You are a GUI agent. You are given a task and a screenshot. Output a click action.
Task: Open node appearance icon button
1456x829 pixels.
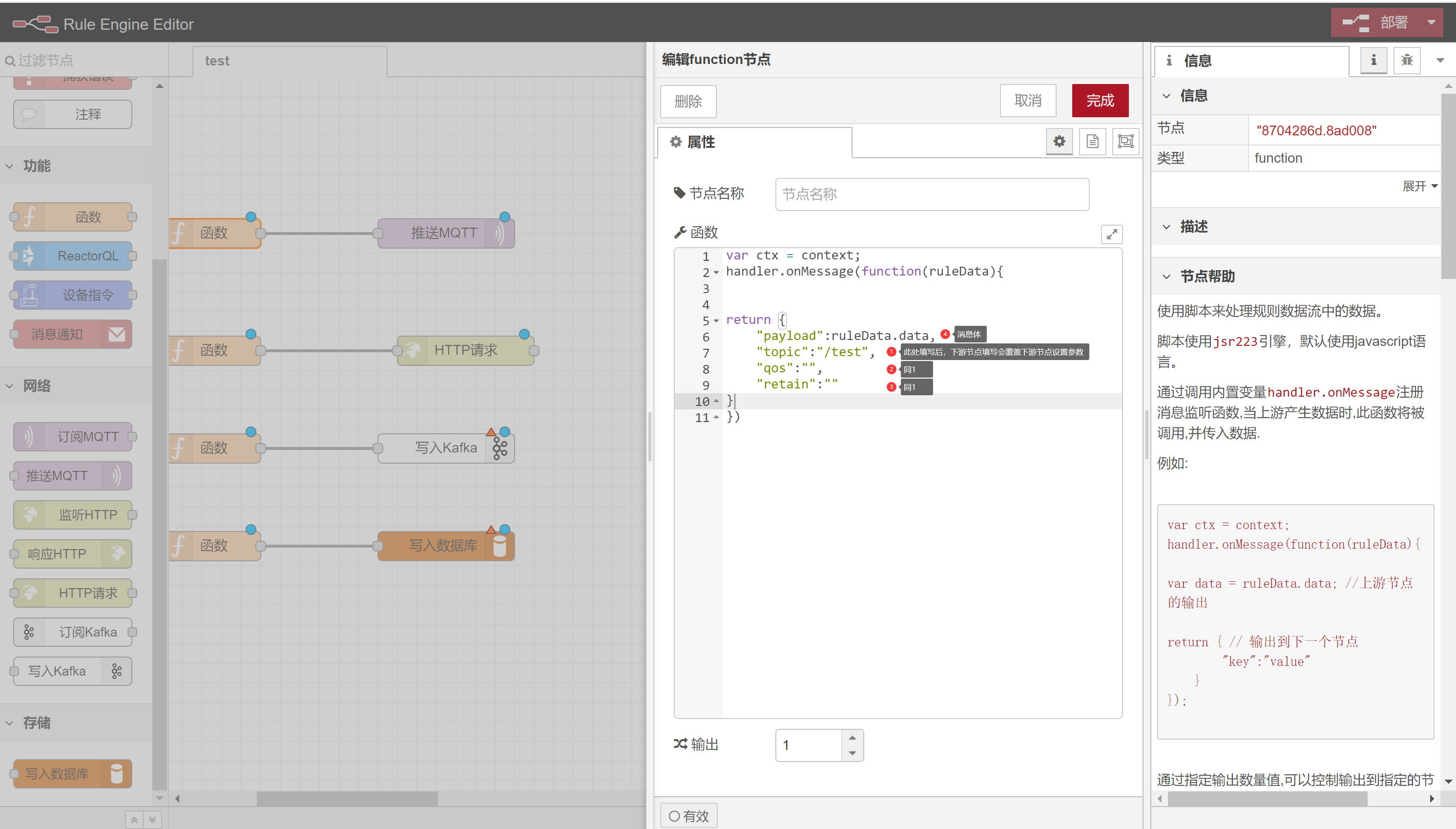point(1125,141)
